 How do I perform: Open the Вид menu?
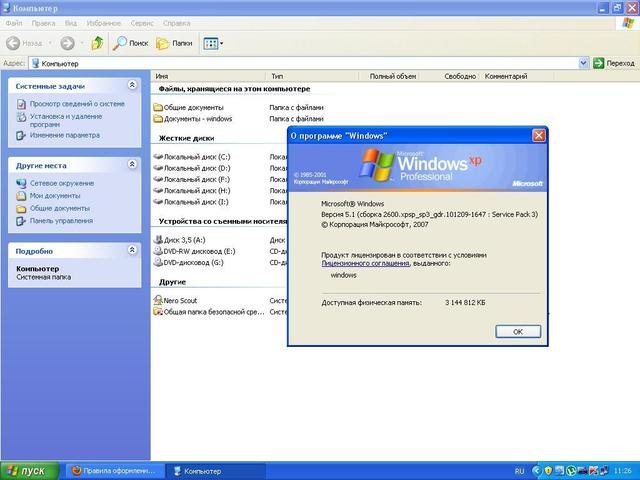pyautogui.click(x=70, y=21)
